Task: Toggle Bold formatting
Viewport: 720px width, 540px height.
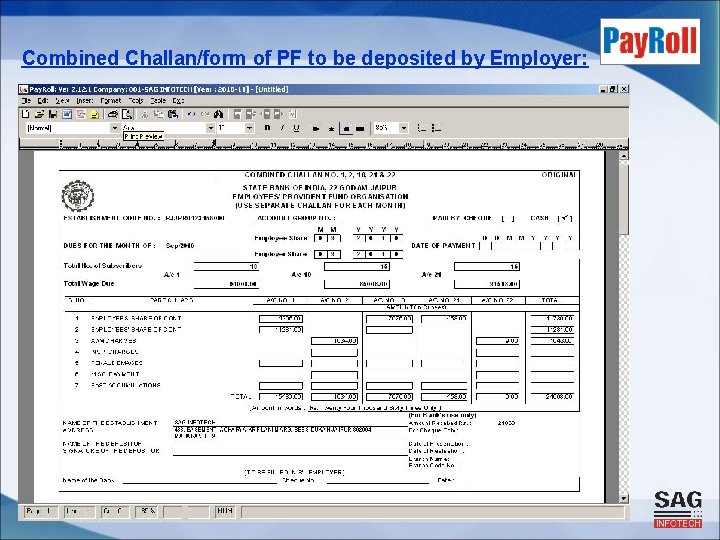Action: coord(267,128)
